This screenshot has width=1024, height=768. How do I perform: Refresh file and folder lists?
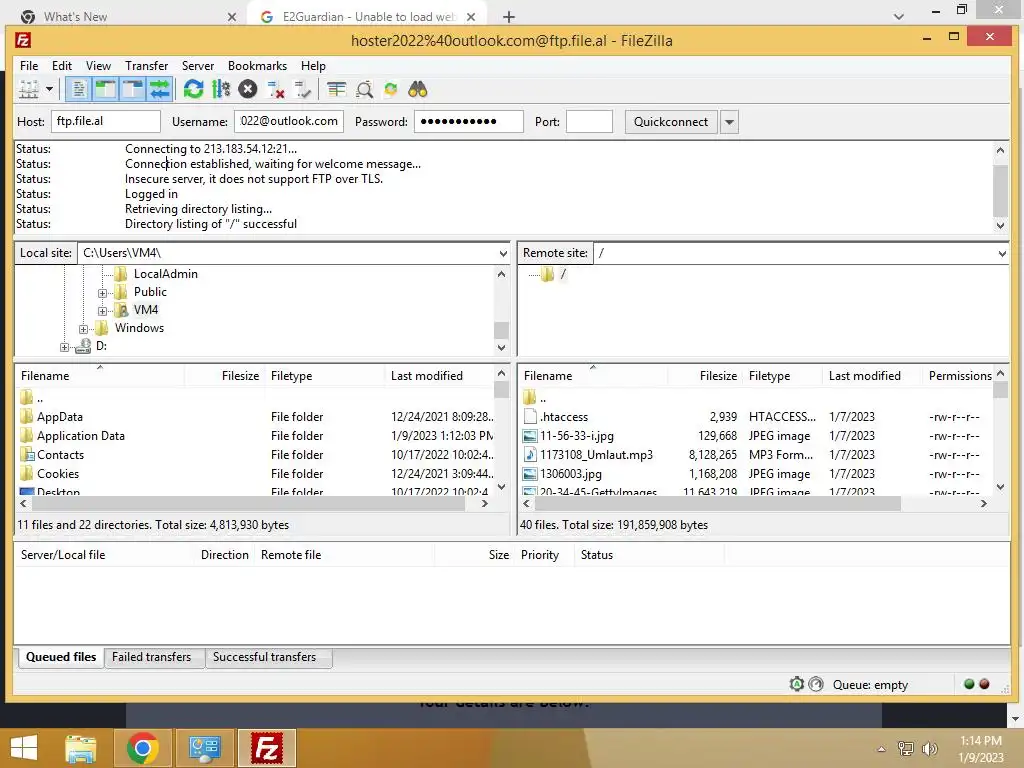[x=193, y=89]
